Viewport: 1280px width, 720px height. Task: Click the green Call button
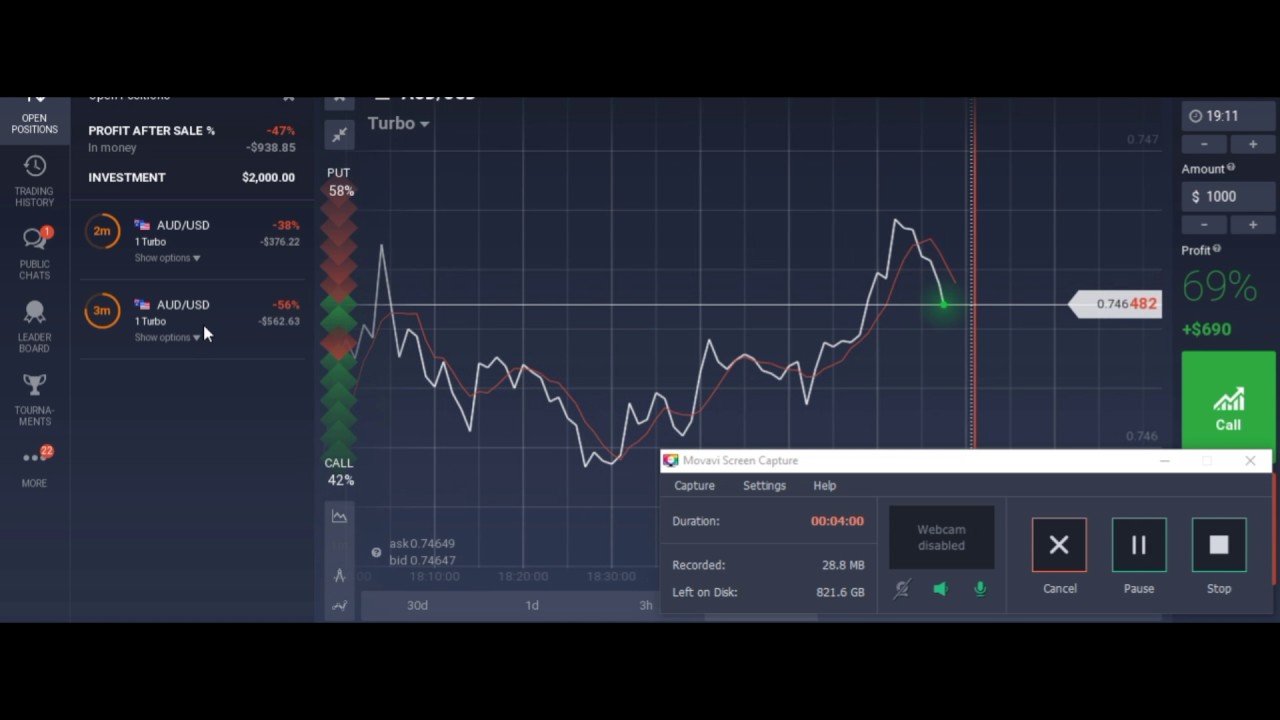point(1228,400)
